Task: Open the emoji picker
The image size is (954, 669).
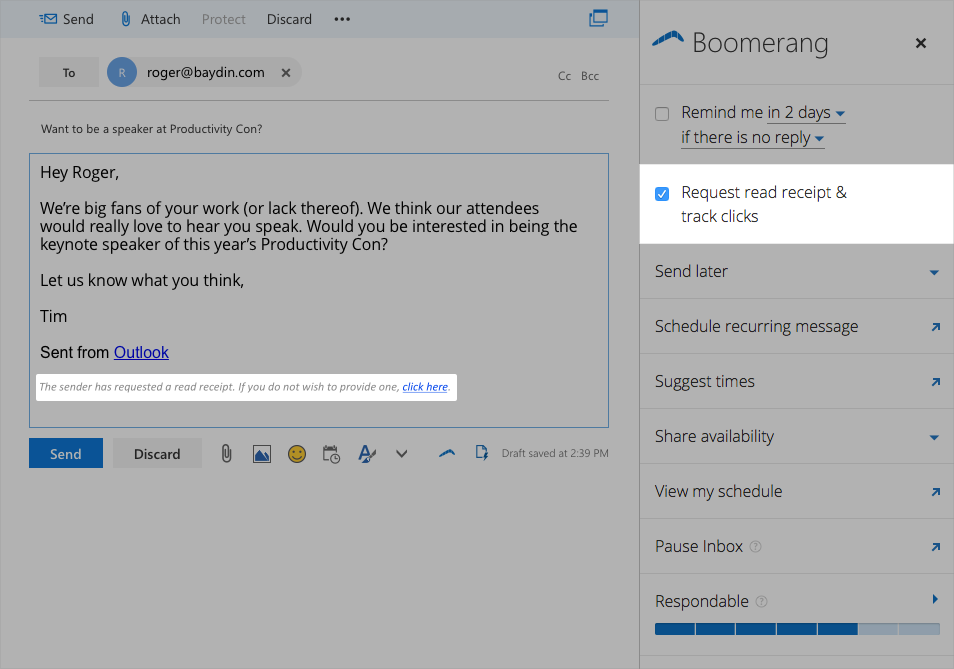Action: click(297, 454)
